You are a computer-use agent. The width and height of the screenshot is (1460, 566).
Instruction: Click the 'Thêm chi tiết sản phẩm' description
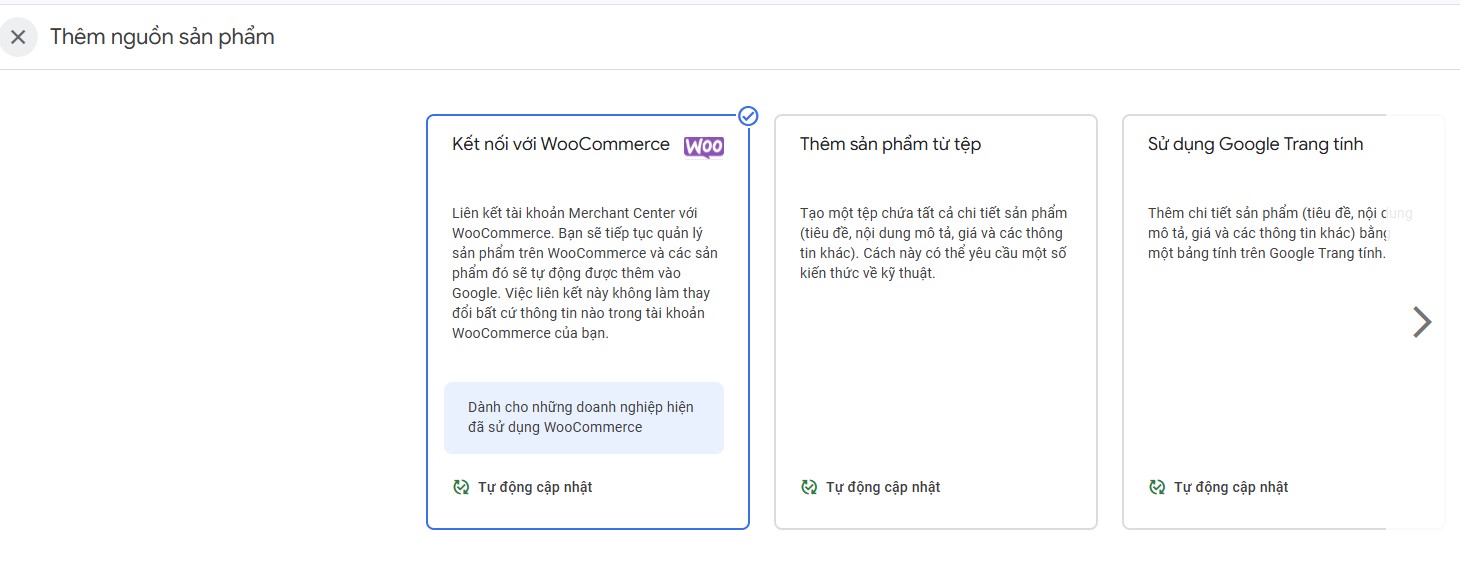click(1280, 233)
